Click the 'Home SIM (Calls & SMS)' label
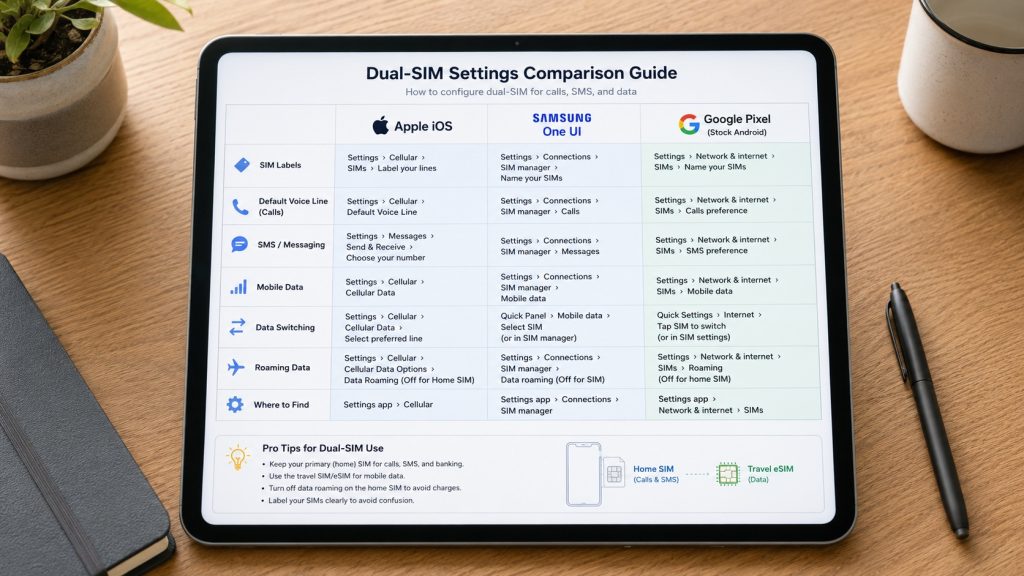The width and height of the screenshot is (1024, 576). 656,474
